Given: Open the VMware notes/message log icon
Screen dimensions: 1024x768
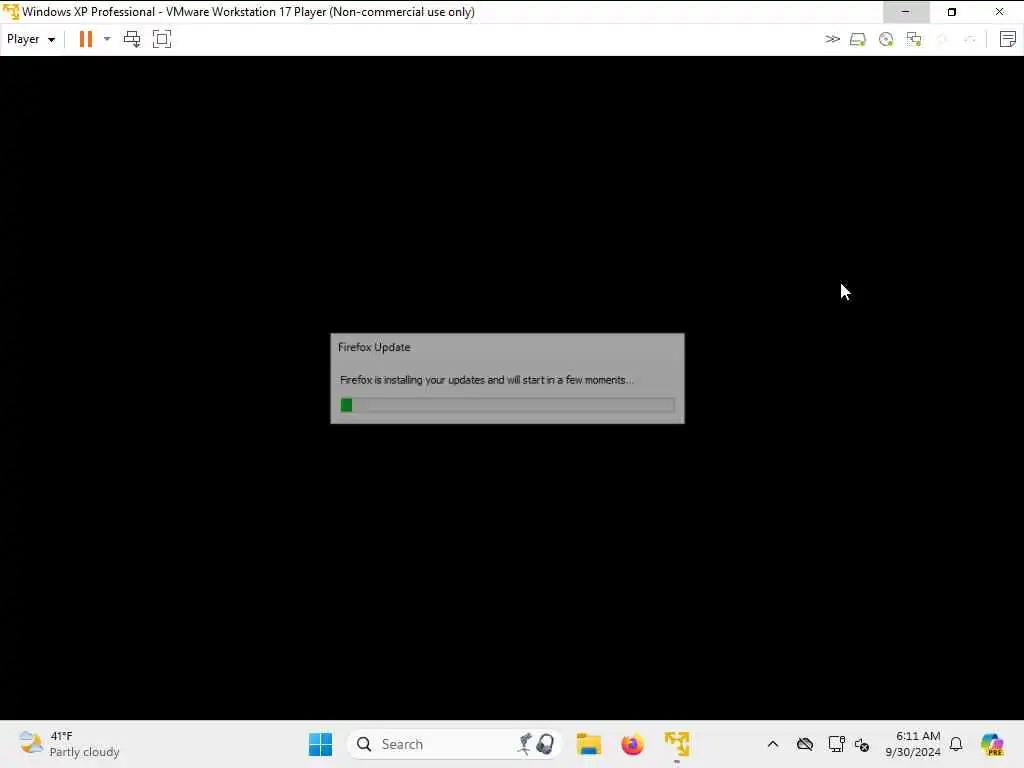Looking at the screenshot, I should [x=1008, y=39].
